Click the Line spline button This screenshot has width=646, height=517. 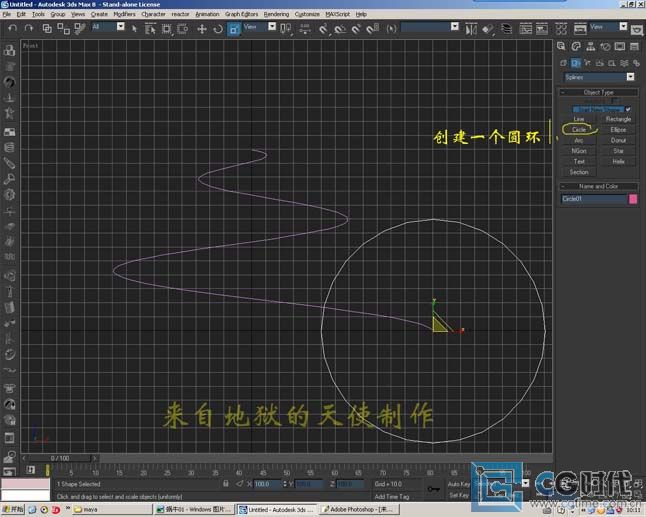point(579,119)
